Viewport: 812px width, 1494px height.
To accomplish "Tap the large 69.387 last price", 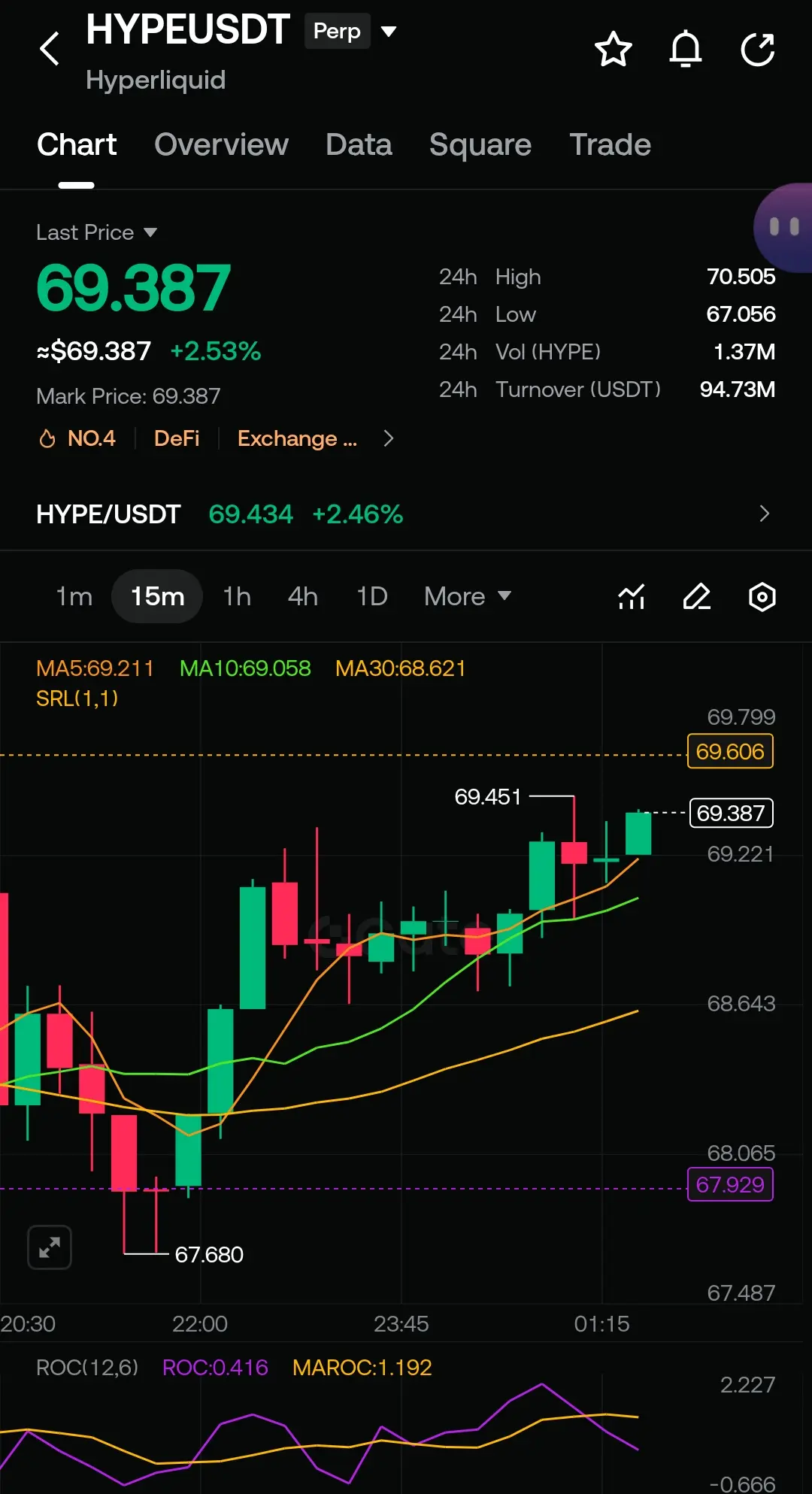I will coord(134,287).
